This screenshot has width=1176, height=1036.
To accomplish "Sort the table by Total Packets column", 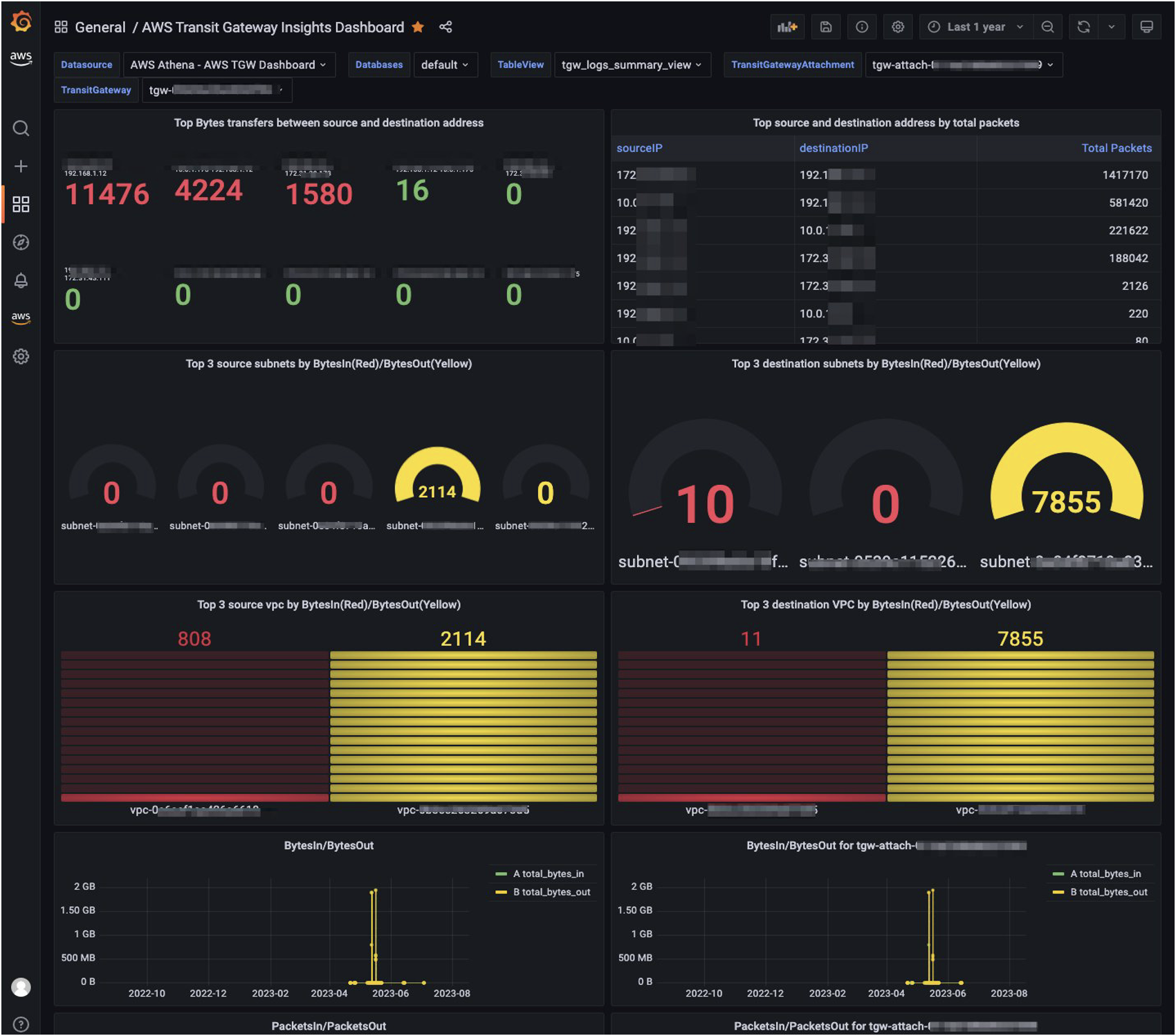I will coord(1115,148).
